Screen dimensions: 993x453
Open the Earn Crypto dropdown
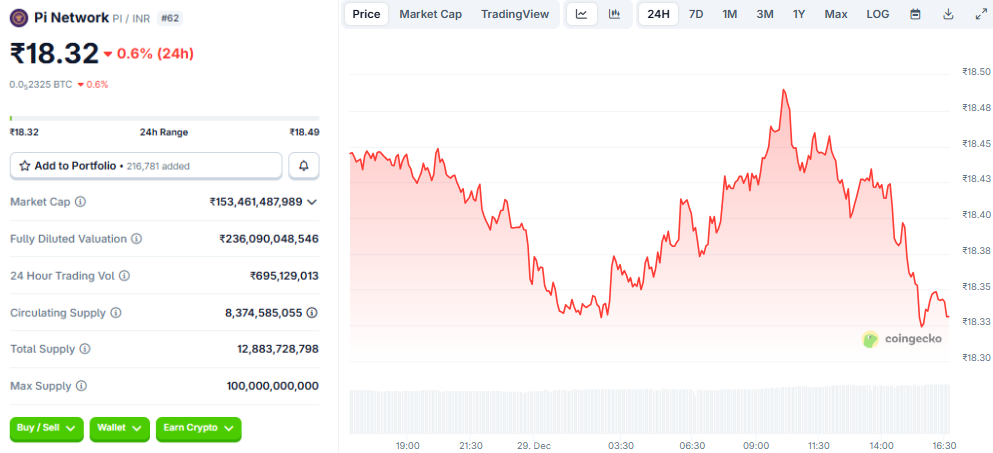199,428
